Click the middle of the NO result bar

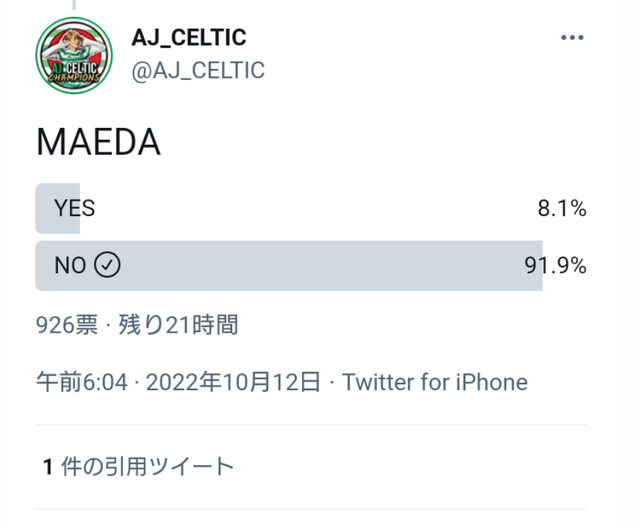(x=289, y=265)
